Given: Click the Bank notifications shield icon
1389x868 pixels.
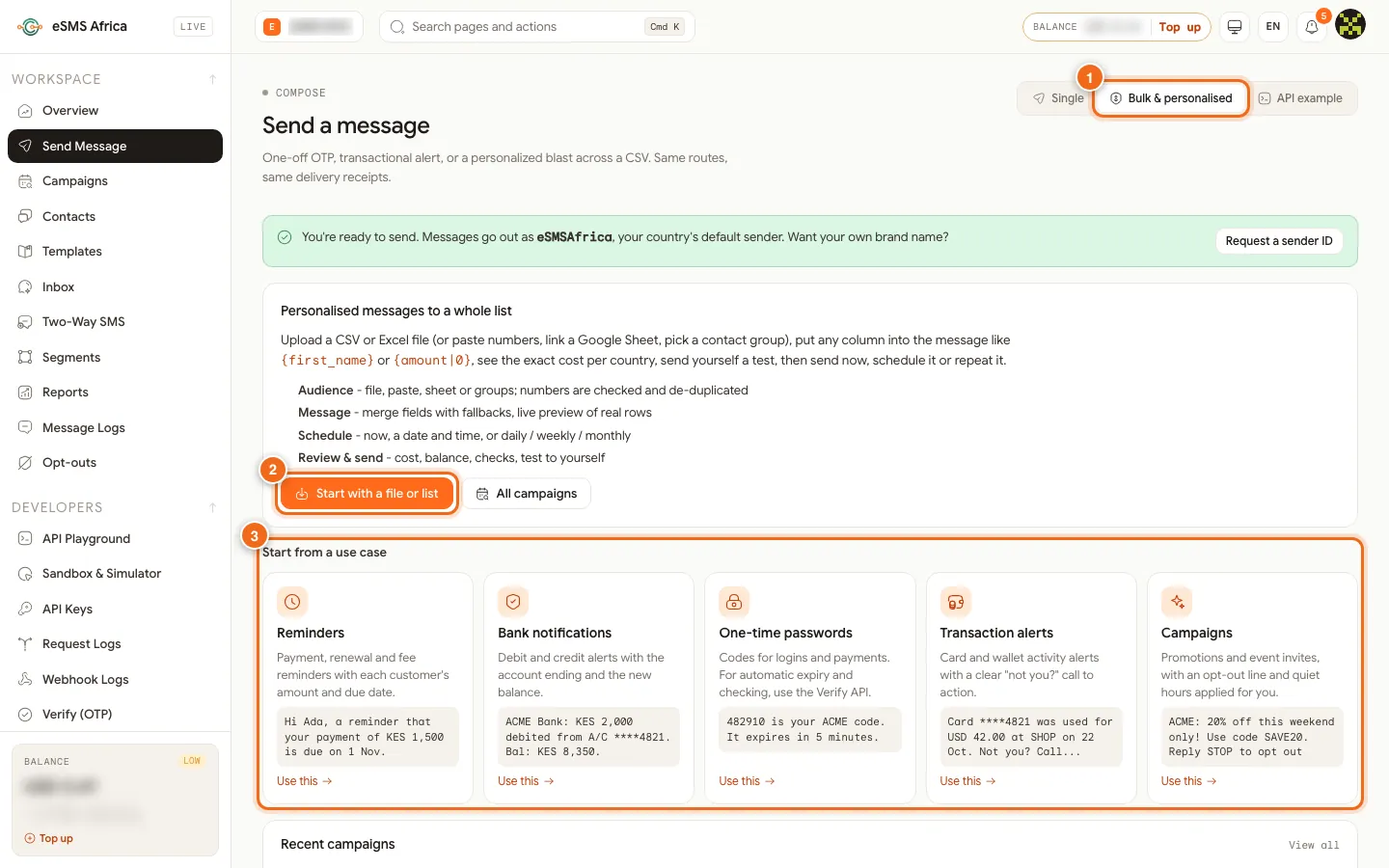Looking at the screenshot, I should coord(513,602).
